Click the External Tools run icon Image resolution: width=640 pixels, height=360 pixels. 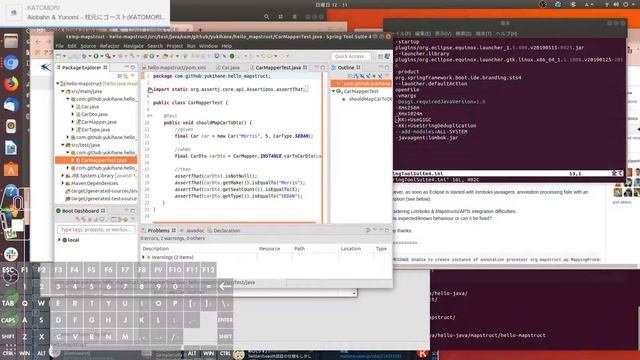coord(108,56)
